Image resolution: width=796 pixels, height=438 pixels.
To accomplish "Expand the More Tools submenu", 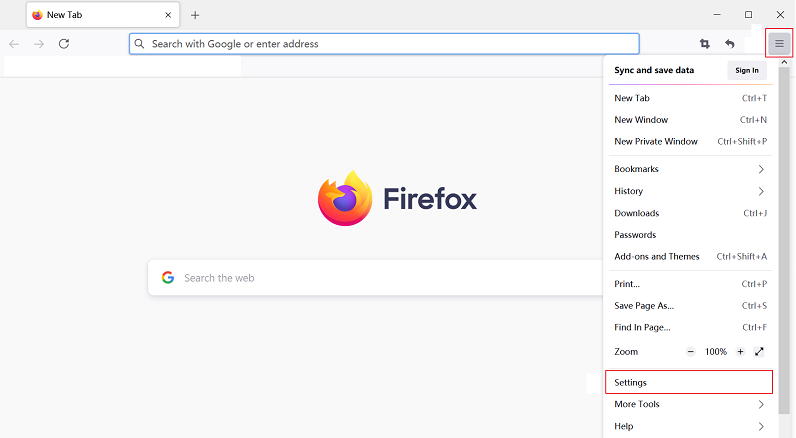I will (x=690, y=405).
